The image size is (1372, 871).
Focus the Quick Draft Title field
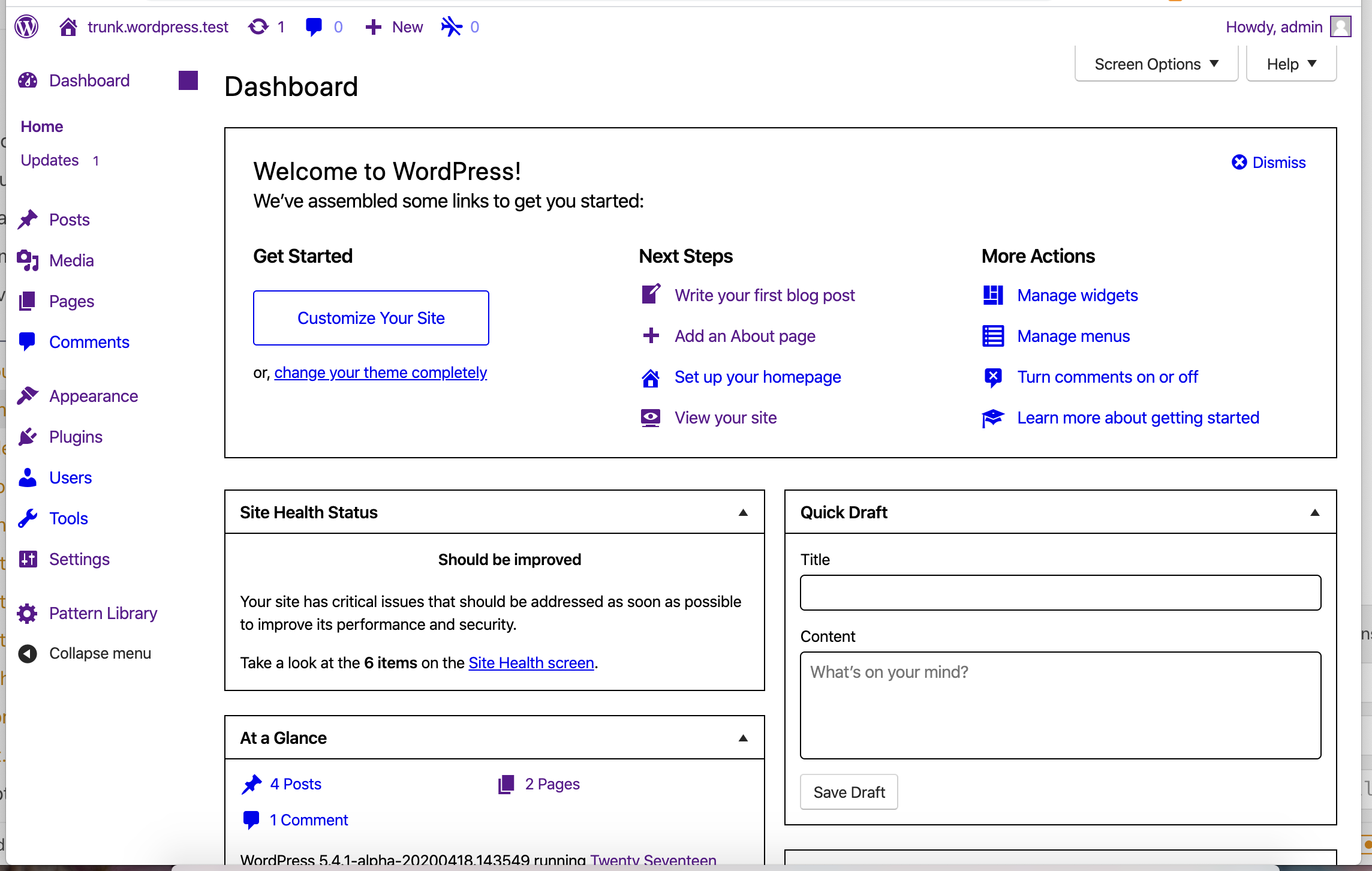(1060, 593)
